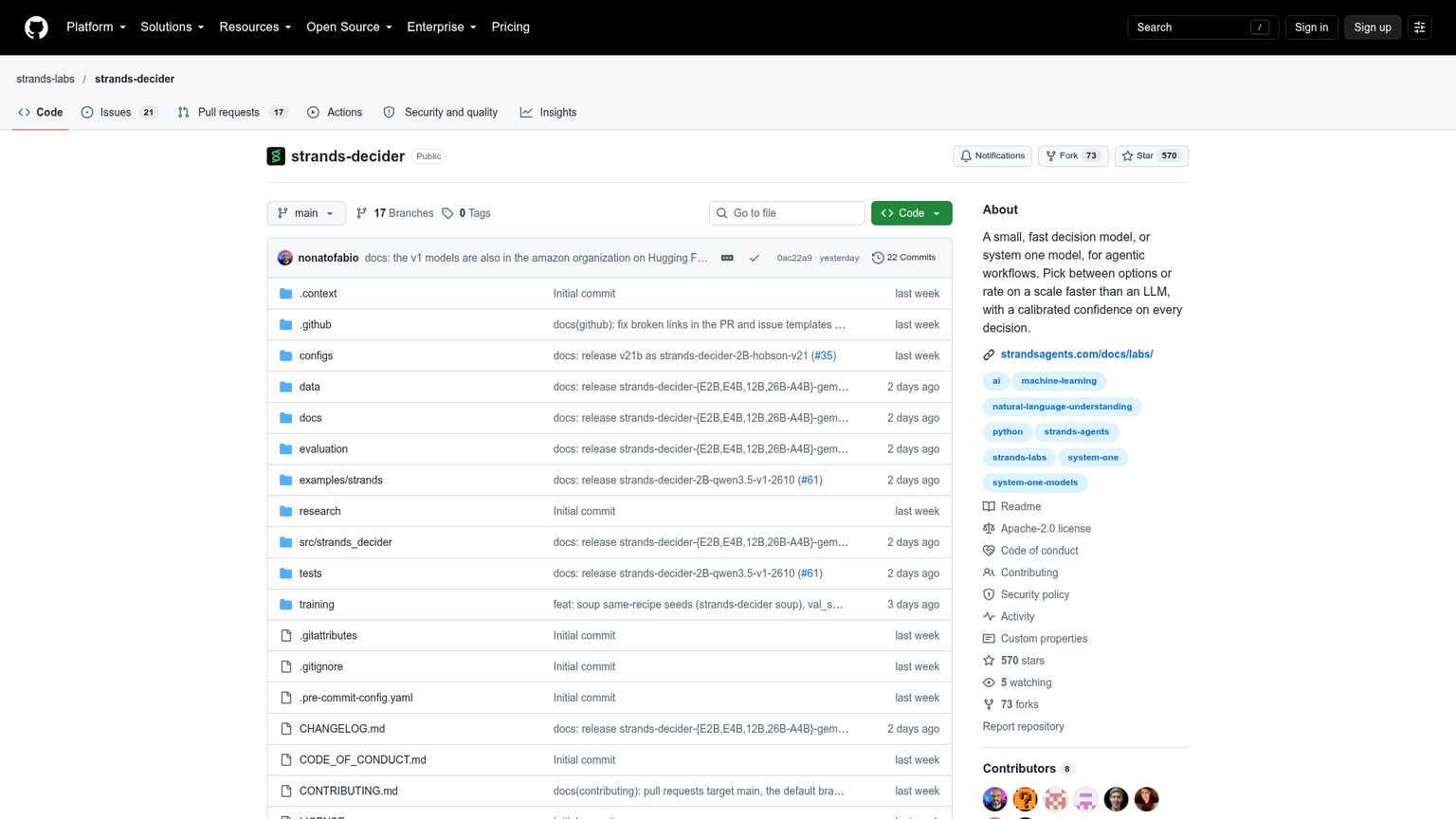Open the Open Source header menu
Viewport: 1456px width, 819px height.
[x=349, y=27]
